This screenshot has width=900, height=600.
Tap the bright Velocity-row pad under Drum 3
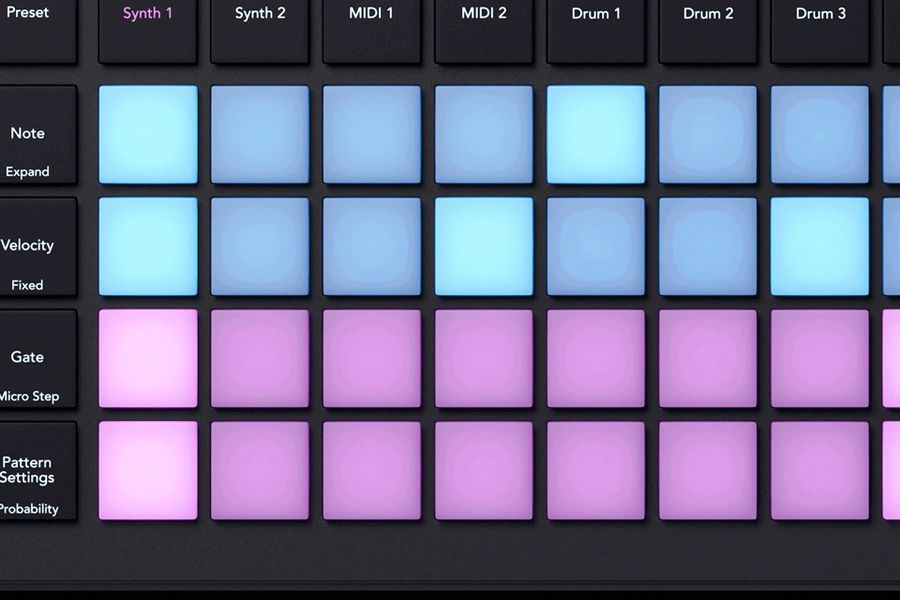(x=820, y=246)
